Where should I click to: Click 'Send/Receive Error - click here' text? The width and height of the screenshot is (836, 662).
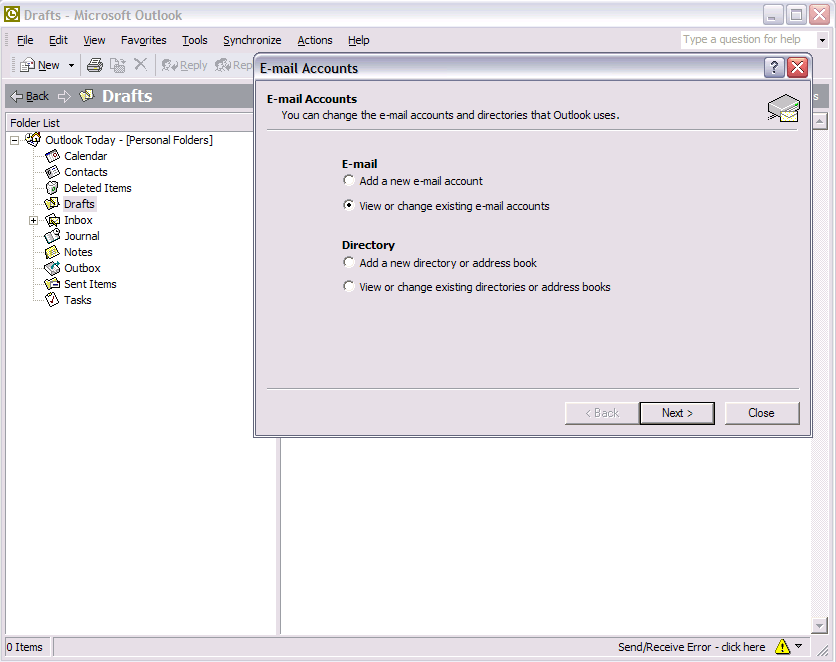(x=691, y=647)
